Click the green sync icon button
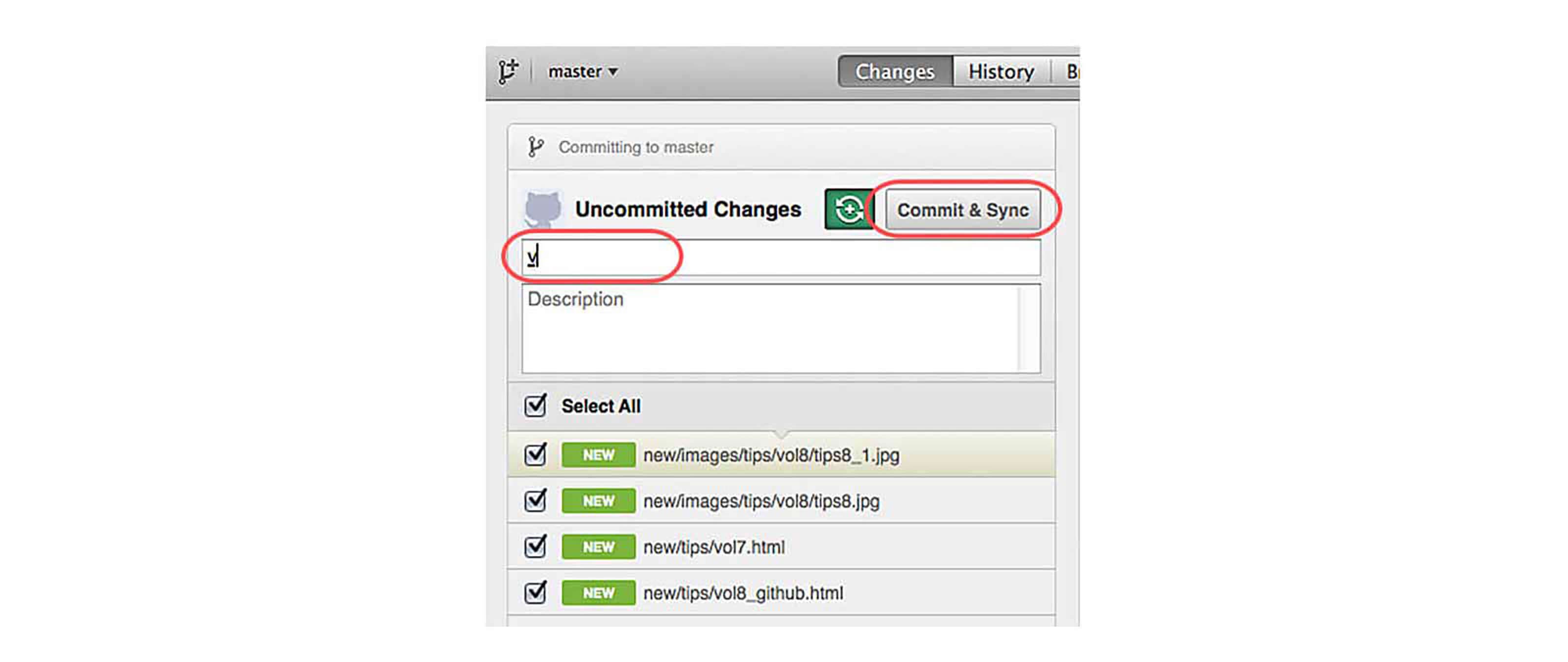This screenshot has height=662, width=1568. coord(848,210)
